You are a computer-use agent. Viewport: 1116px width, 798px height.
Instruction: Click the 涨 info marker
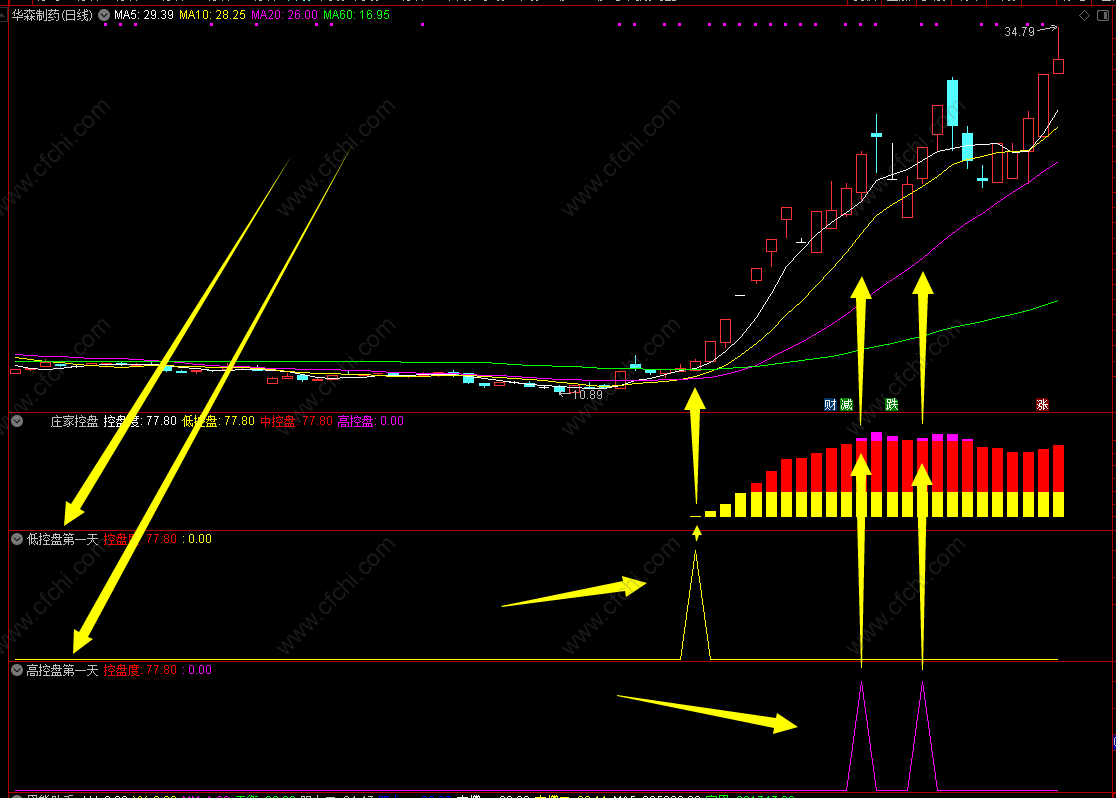(x=1042, y=404)
